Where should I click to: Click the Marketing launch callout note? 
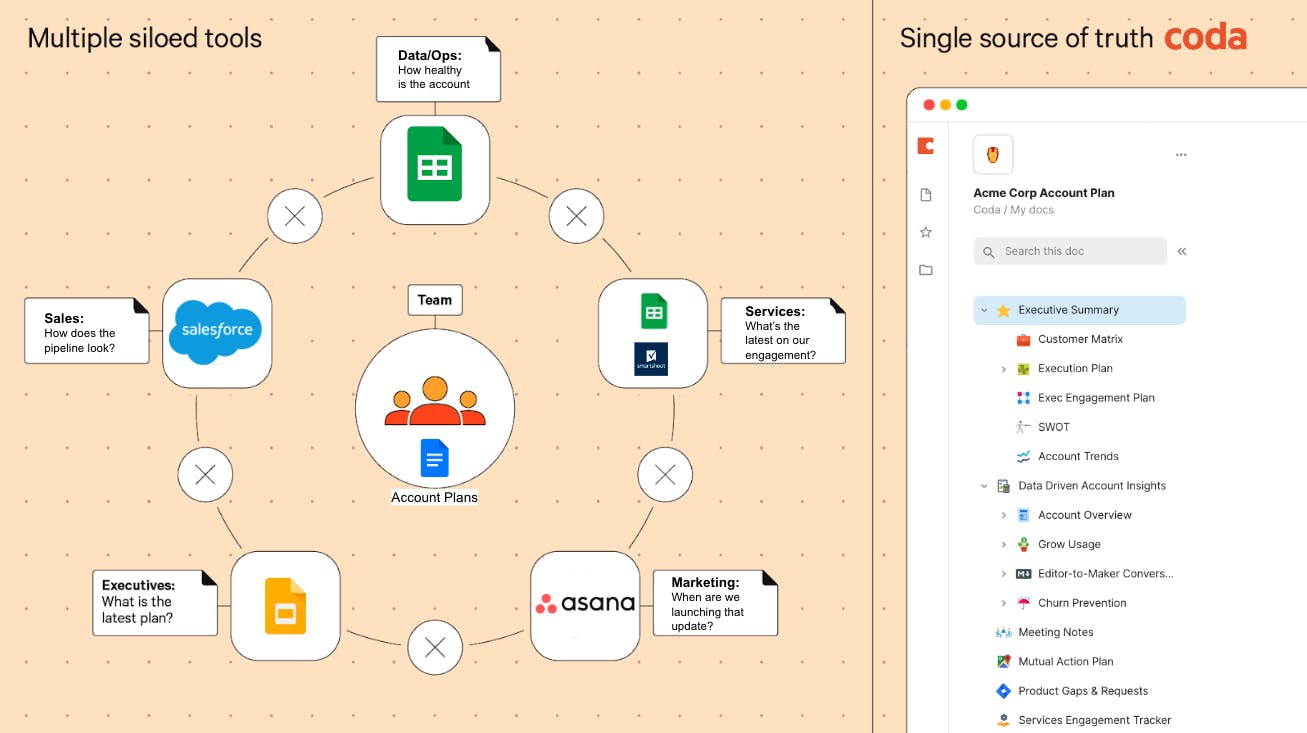pyautogui.click(x=715, y=603)
